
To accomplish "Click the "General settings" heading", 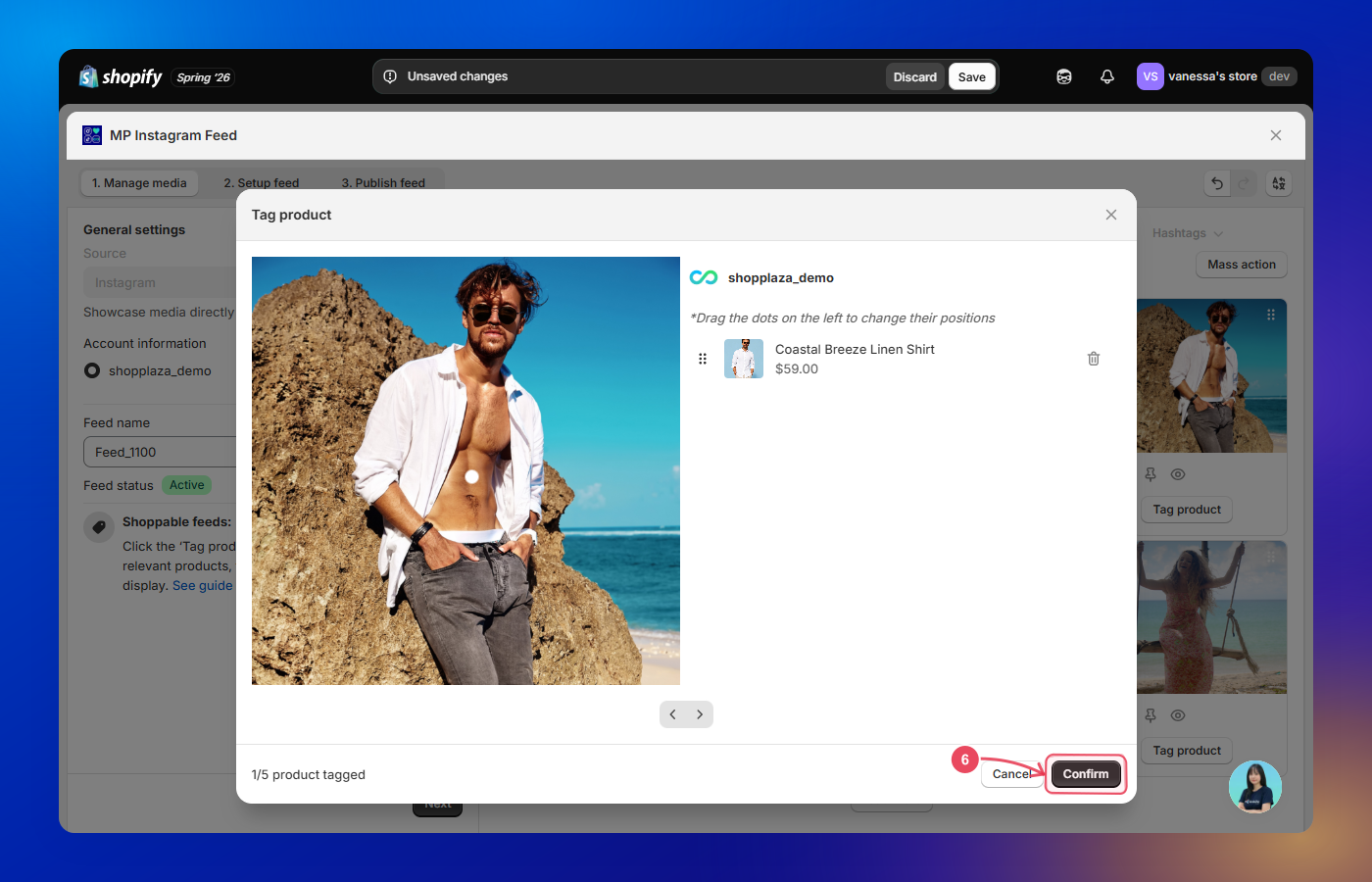I will click(x=134, y=229).
